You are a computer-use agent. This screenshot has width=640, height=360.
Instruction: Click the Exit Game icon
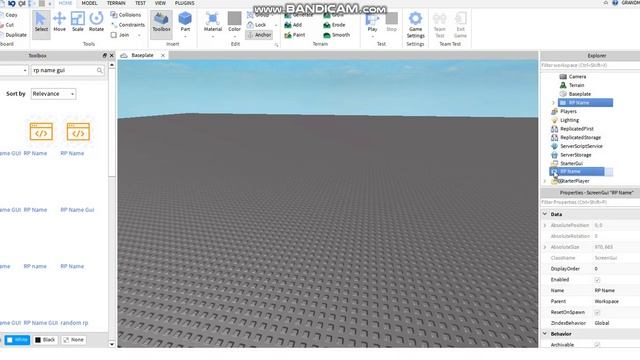[460, 24]
